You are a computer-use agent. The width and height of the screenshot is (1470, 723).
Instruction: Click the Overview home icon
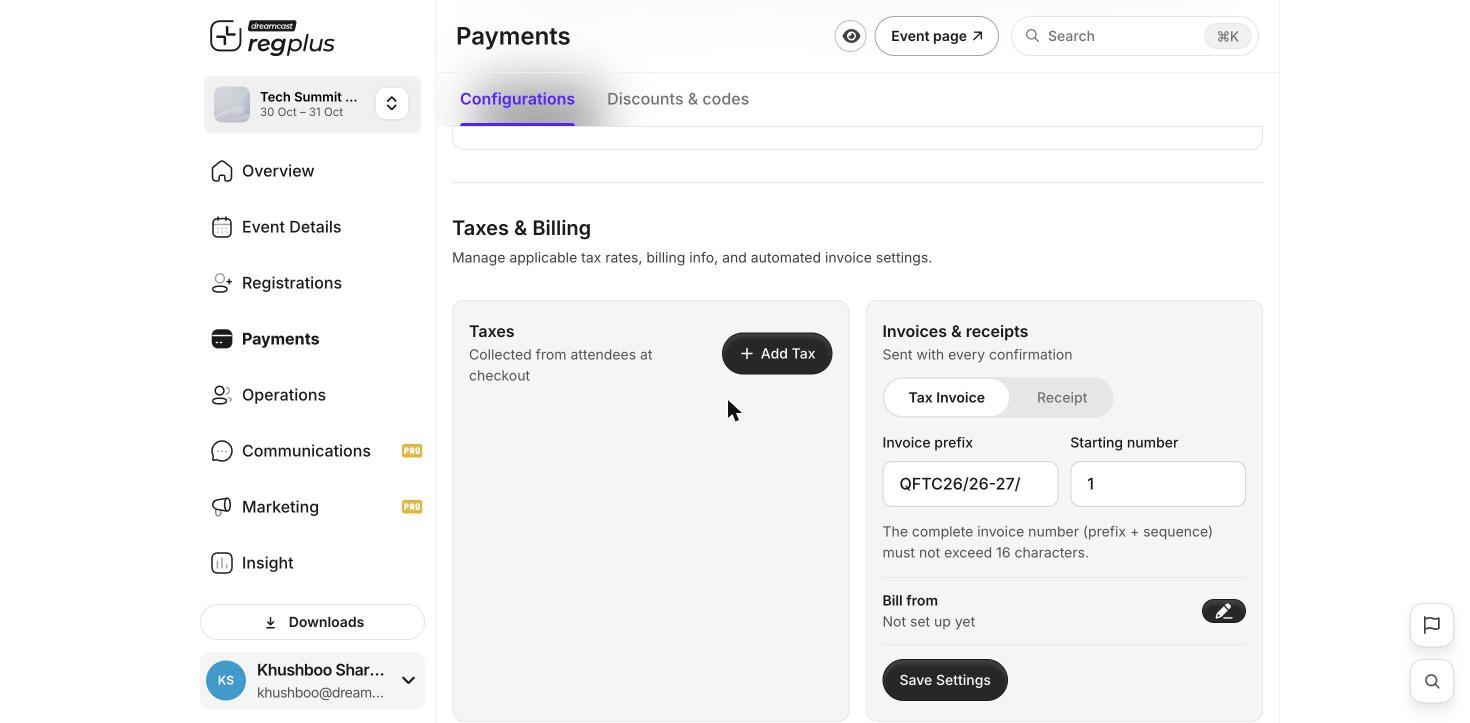click(222, 171)
